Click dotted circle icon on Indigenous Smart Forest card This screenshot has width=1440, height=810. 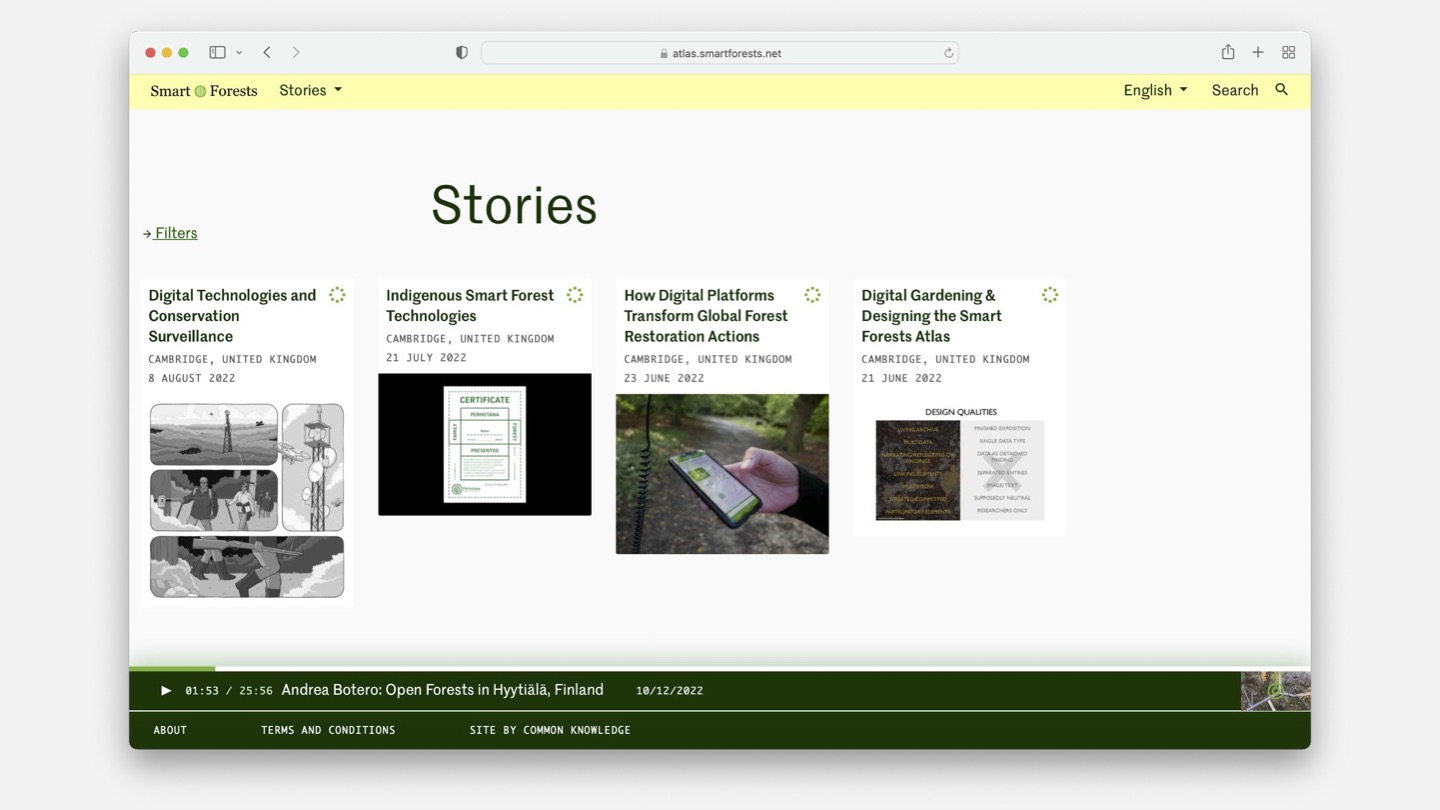click(575, 295)
